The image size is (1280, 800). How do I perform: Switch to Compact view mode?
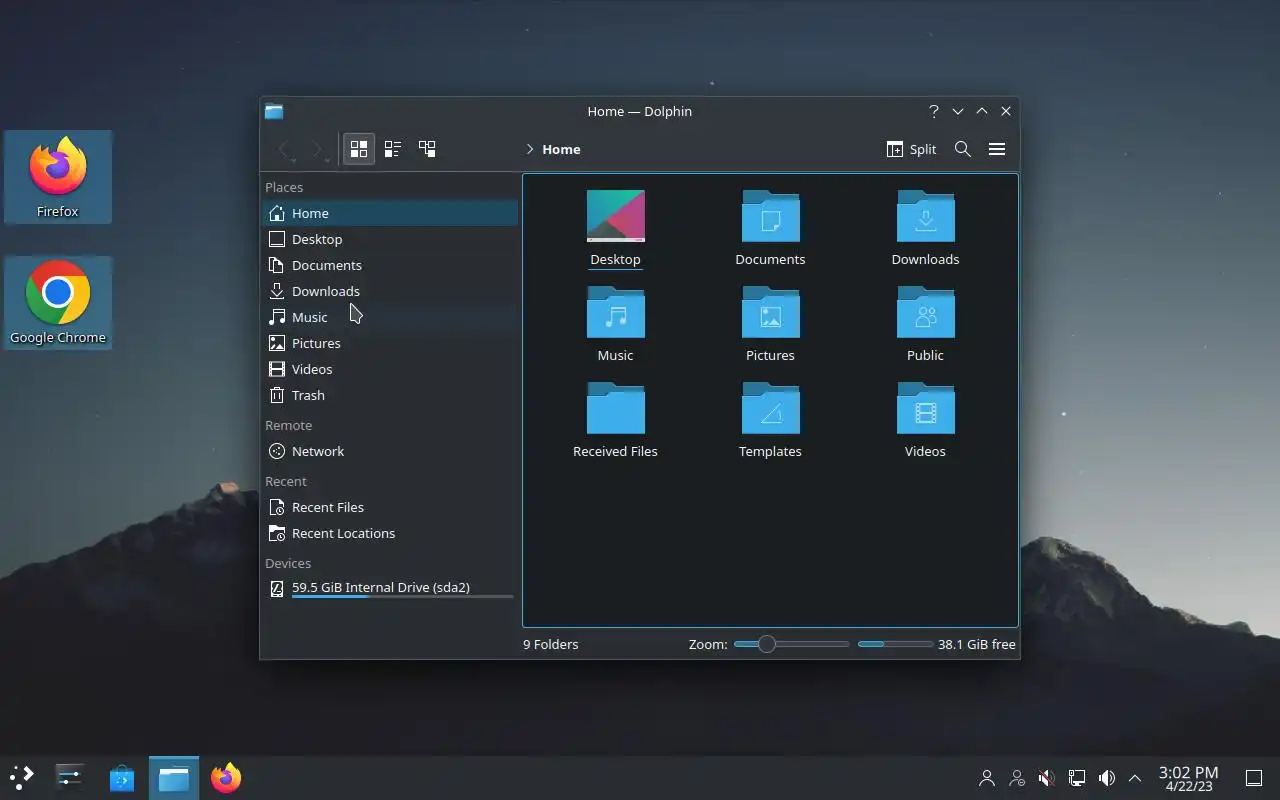393,149
